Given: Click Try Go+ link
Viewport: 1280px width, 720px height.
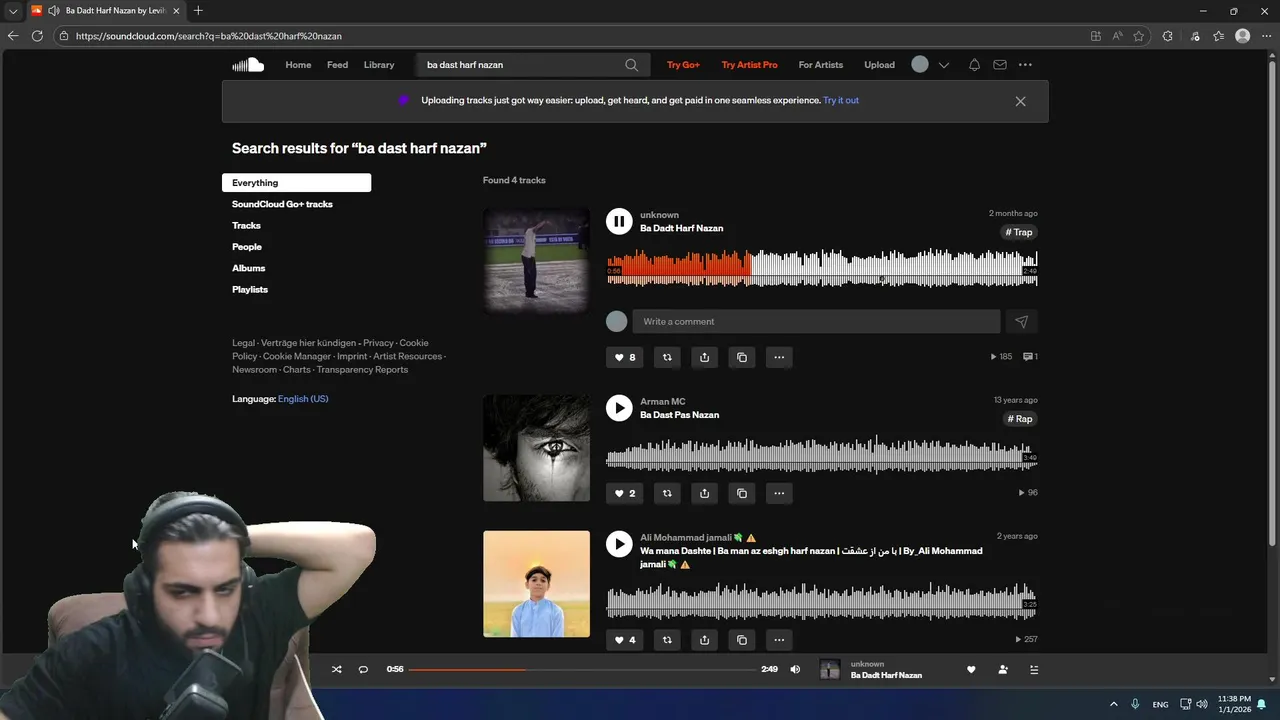Looking at the screenshot, I should (683, 65).
